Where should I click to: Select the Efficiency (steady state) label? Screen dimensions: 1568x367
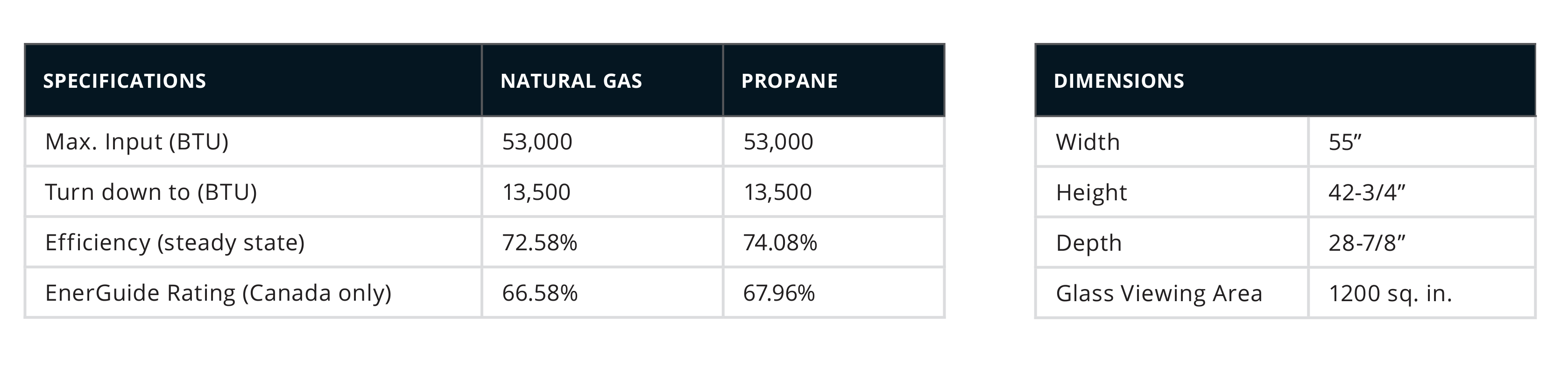pyautogui.click(x=175, y=243)
